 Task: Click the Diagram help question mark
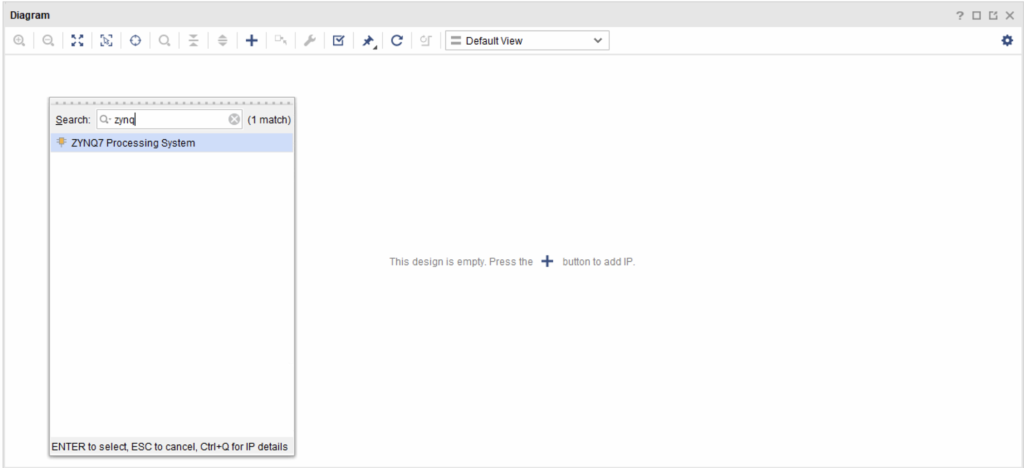pos(960,16)
